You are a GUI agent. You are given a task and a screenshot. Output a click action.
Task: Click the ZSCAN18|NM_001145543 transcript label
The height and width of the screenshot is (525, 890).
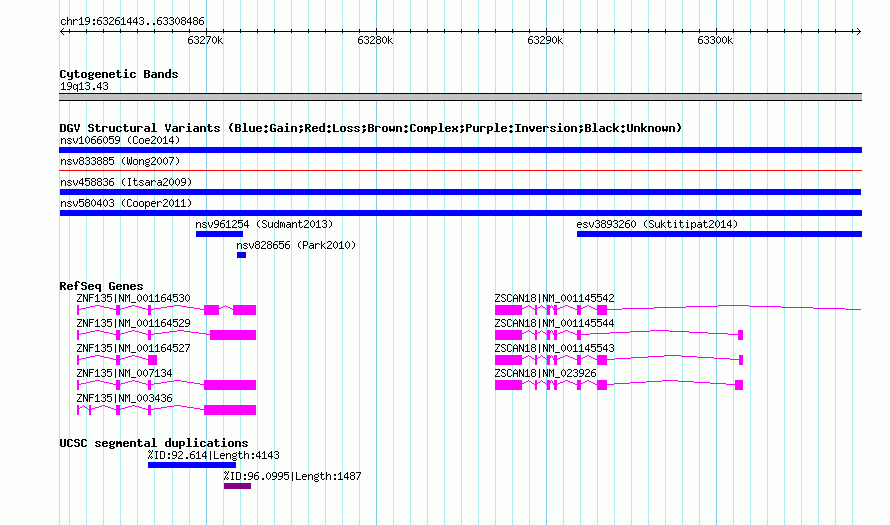click(x=555, y=348)
